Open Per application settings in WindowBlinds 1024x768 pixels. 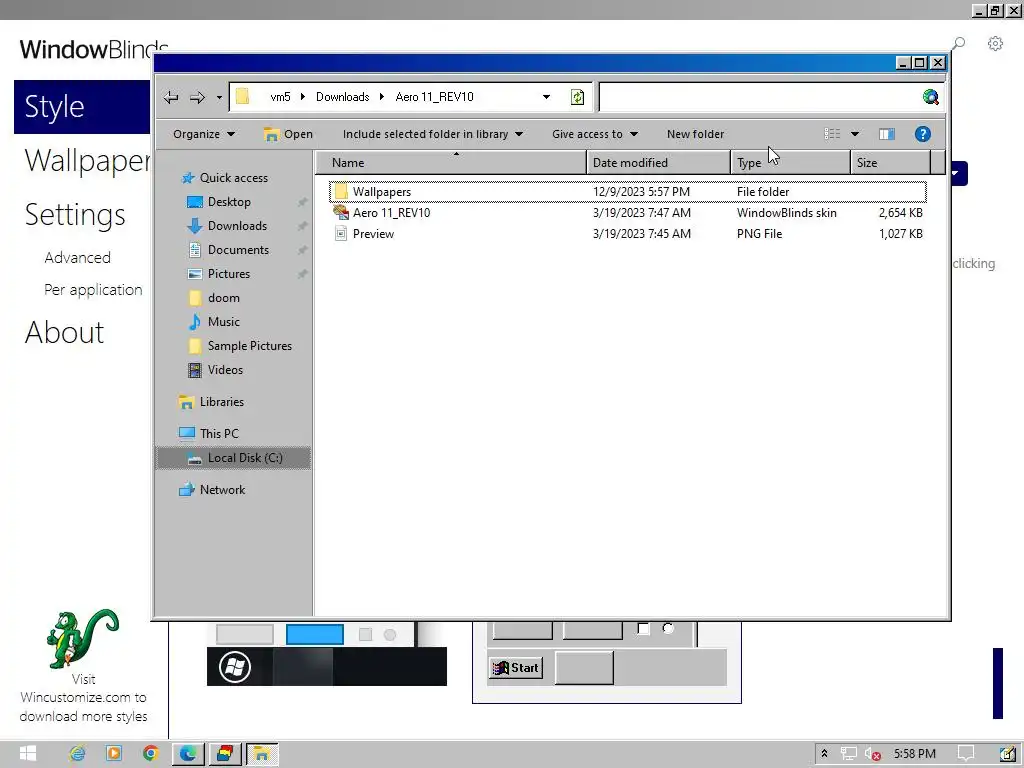point(93,290)
